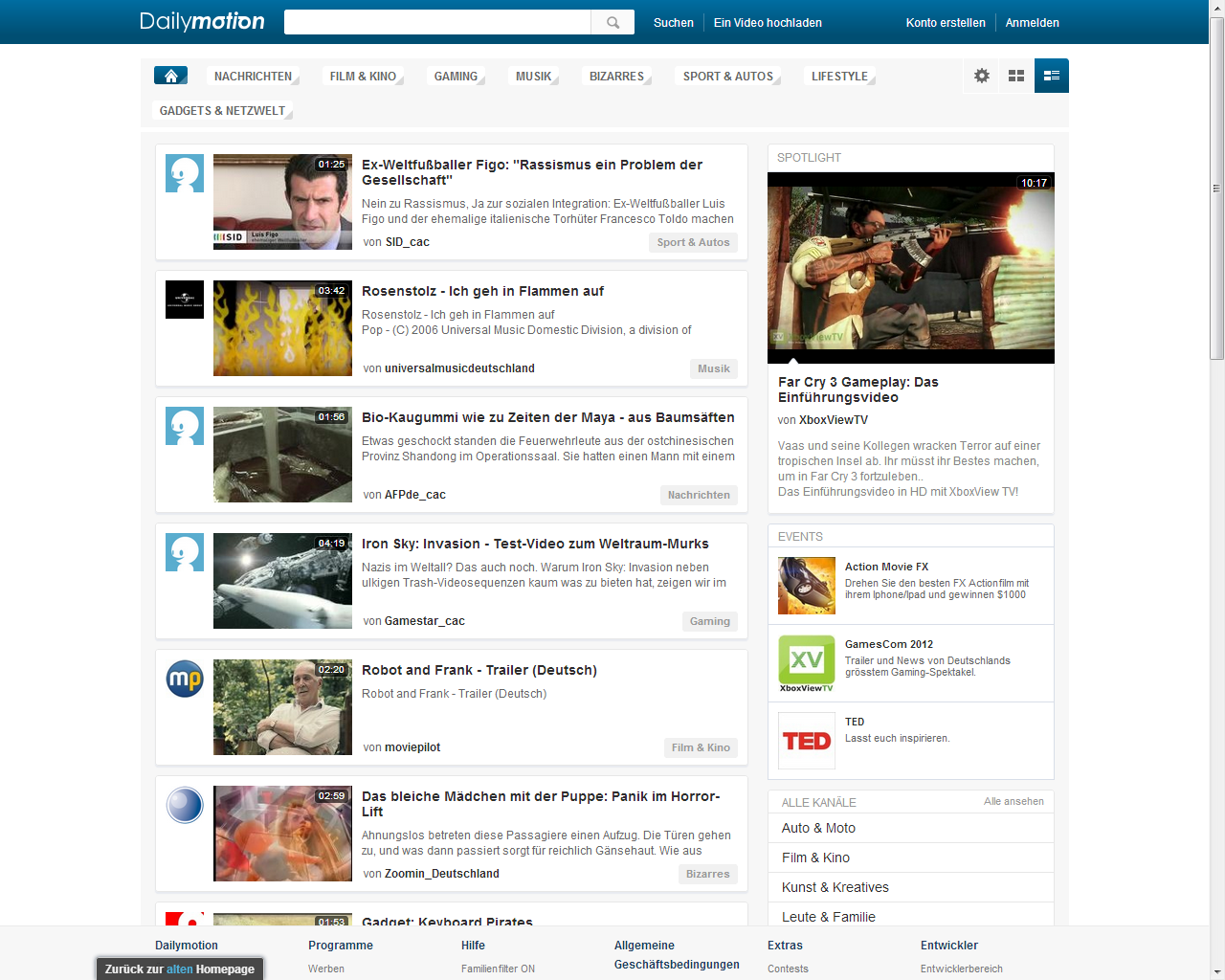Play the Horror-Lift video thumbnail
Screen dimensions: 1225x980
282,834
